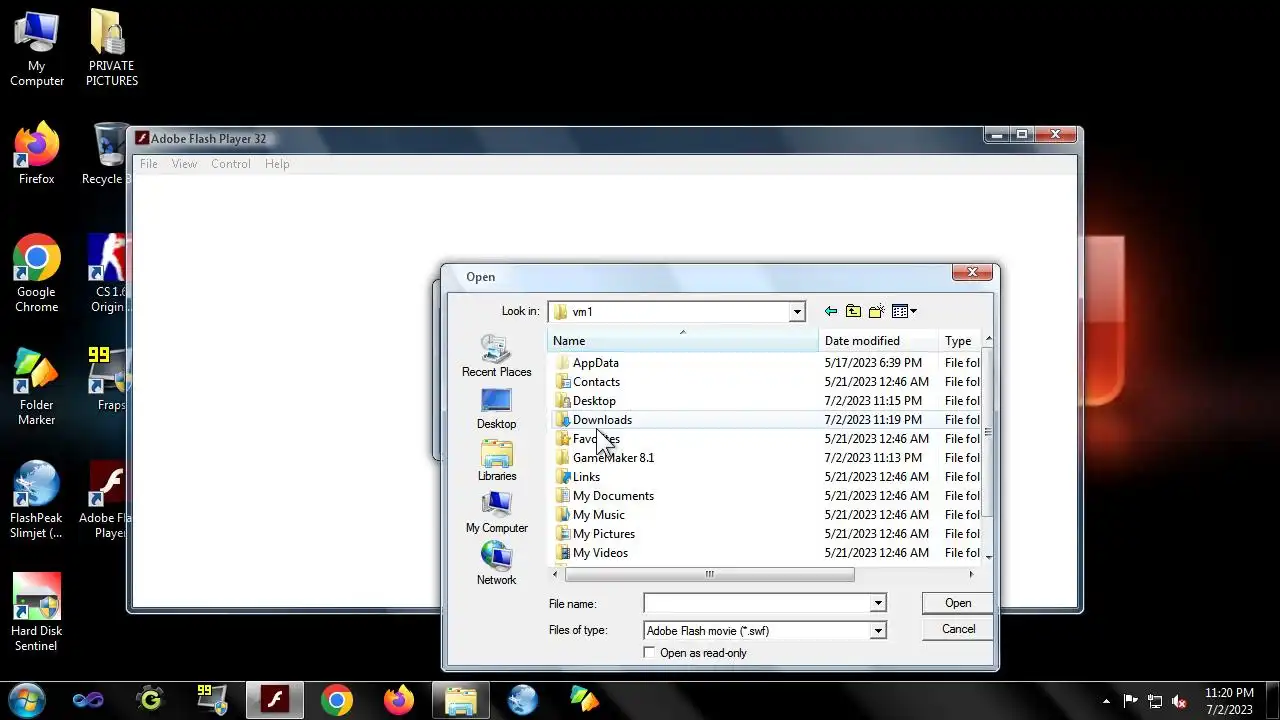Open Hard Disk Sentinel desktop shortcut
The height and width of the screenshot is (720, 1280).
click(36, 613)
